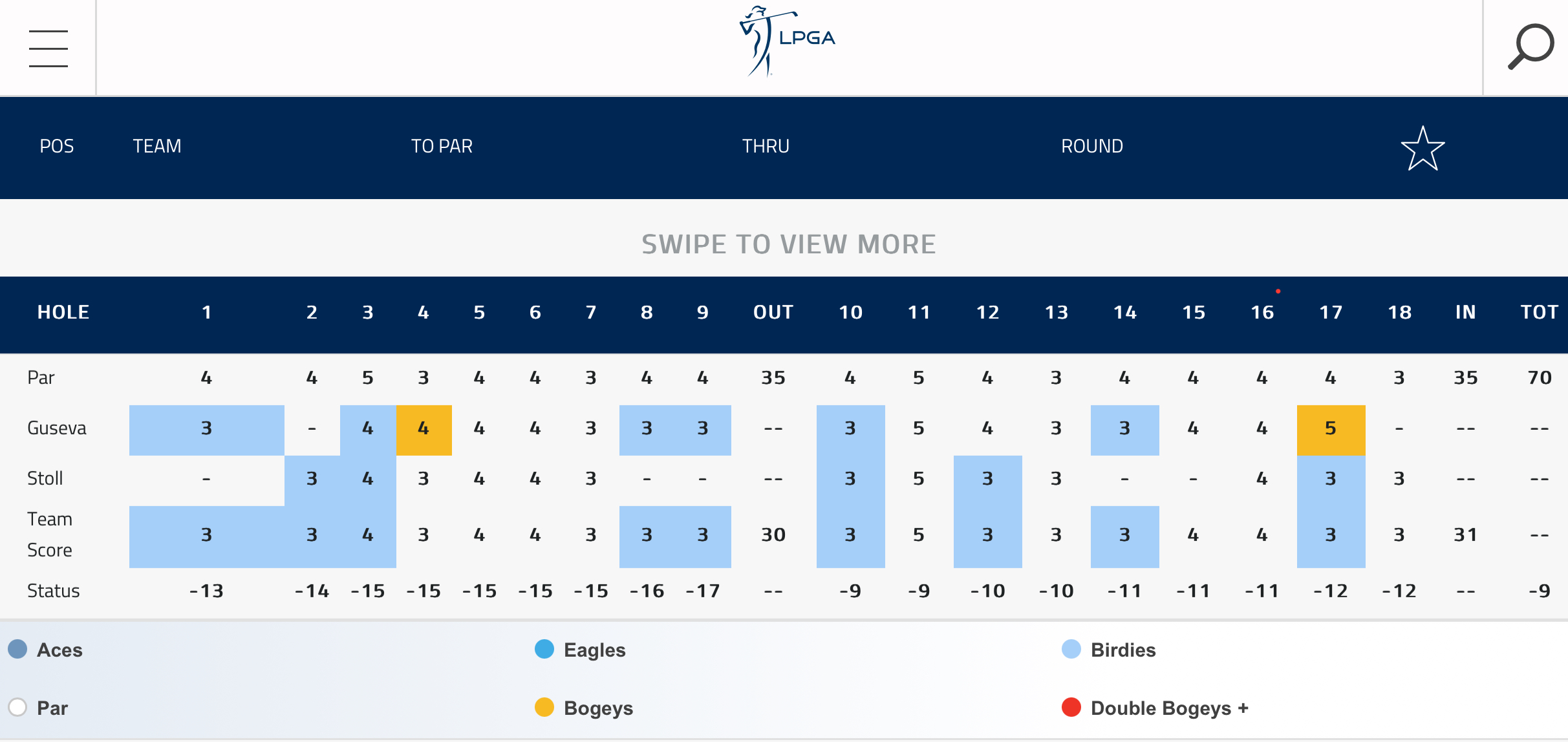
Task: Click the Birdies legend dot
Action: (x=1071, y=649)
